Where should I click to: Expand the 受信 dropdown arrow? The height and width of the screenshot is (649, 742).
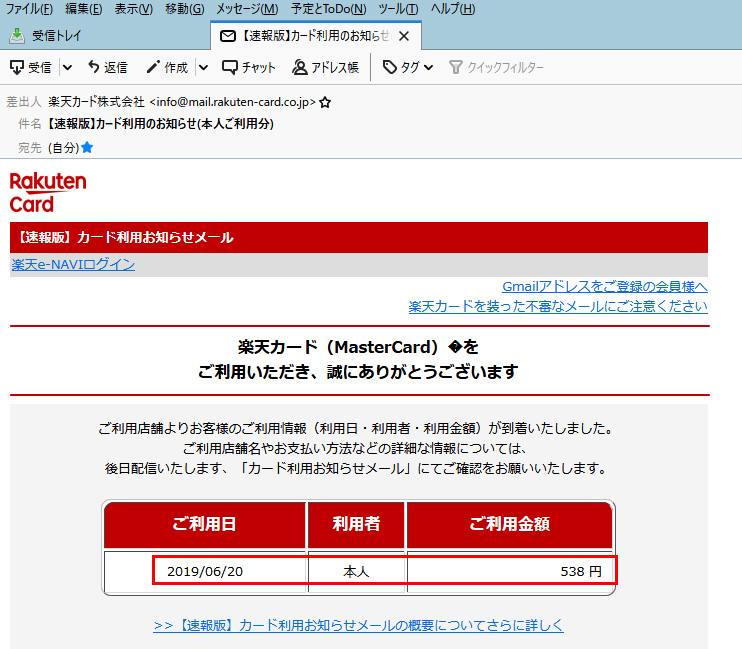click(67, 68)
